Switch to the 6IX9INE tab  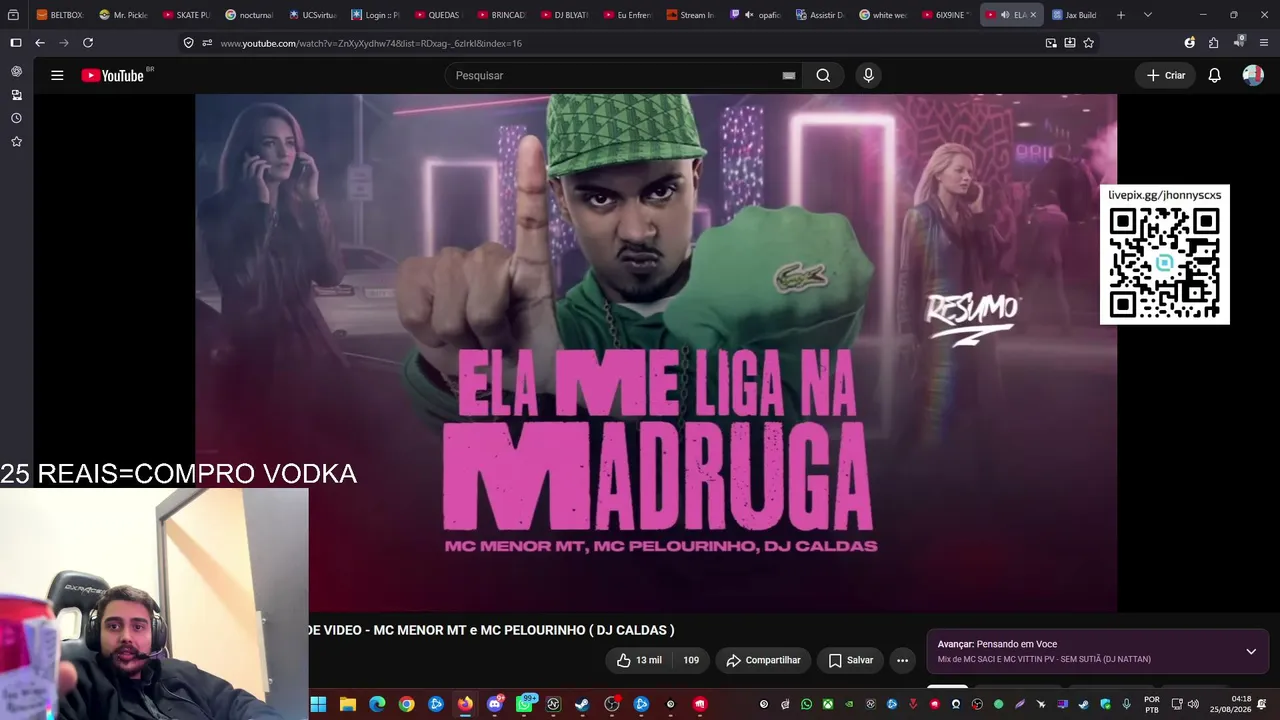[x=944, y=15]
